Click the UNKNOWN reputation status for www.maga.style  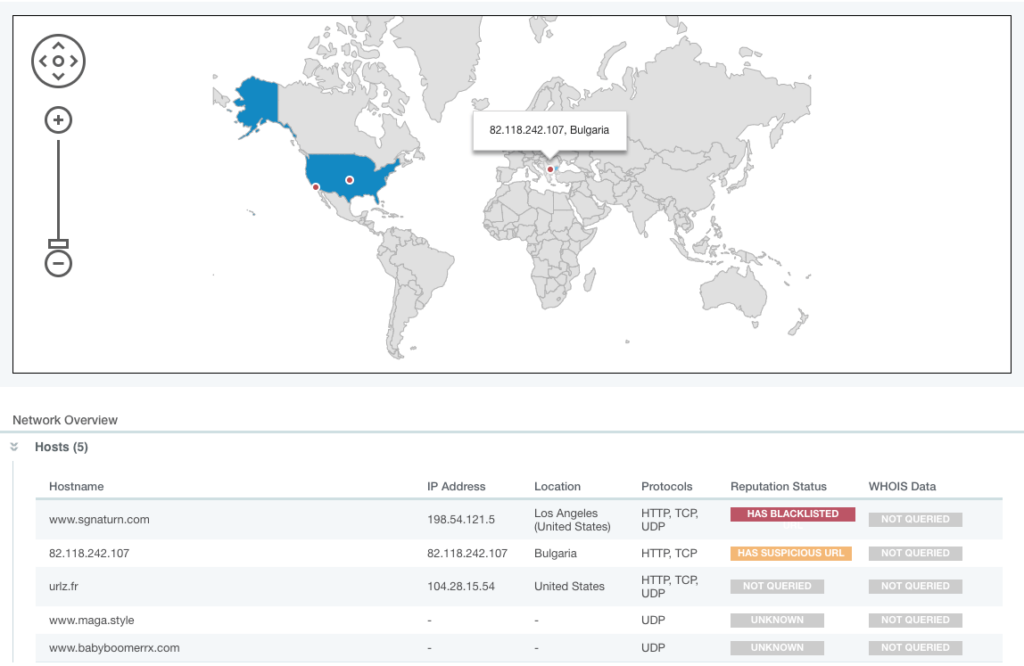point(777,619)
